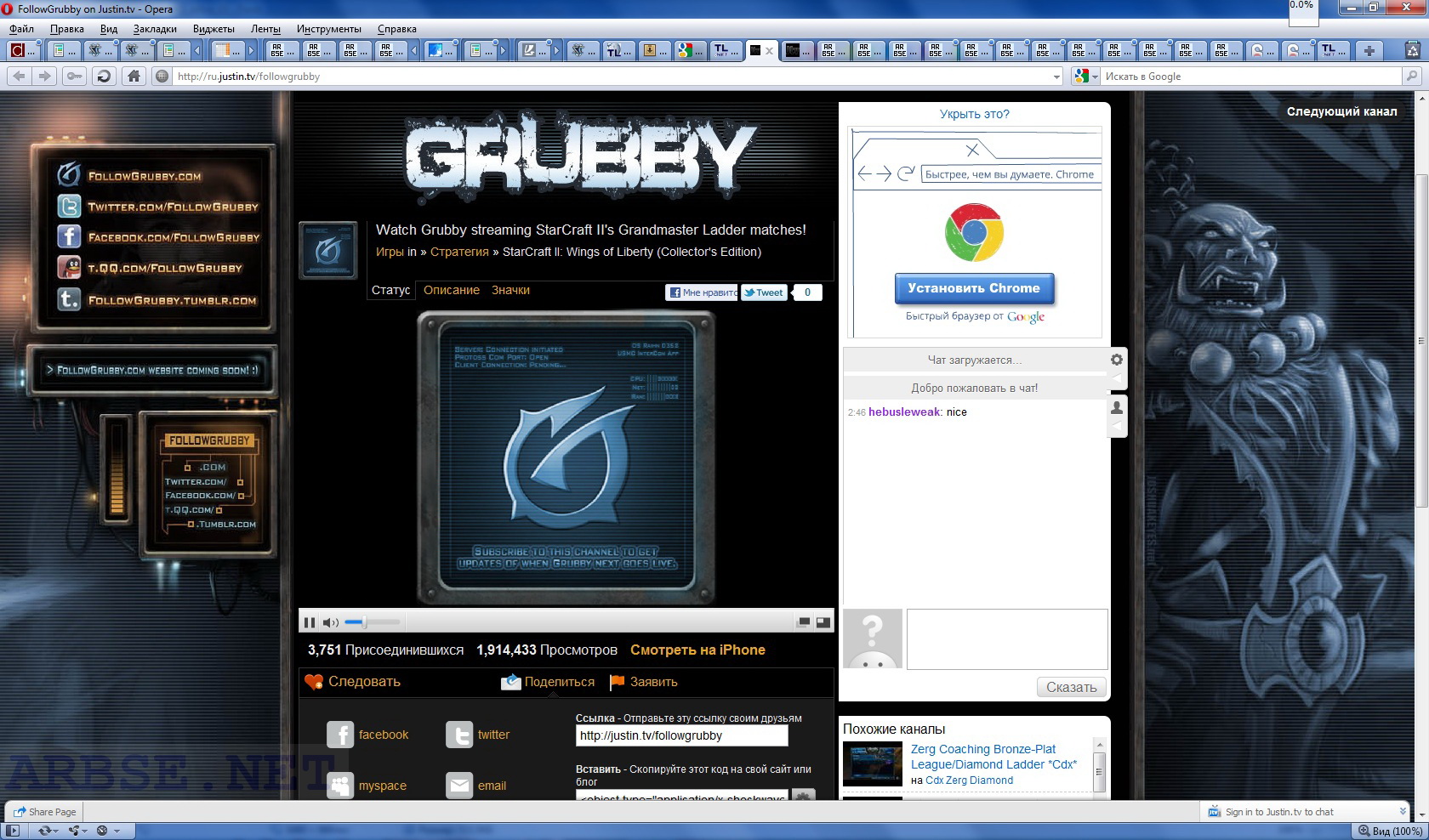This screenshot has height=840, width=1429.
Task: Click the Следовать follow heart
Action: click(314, 682)
